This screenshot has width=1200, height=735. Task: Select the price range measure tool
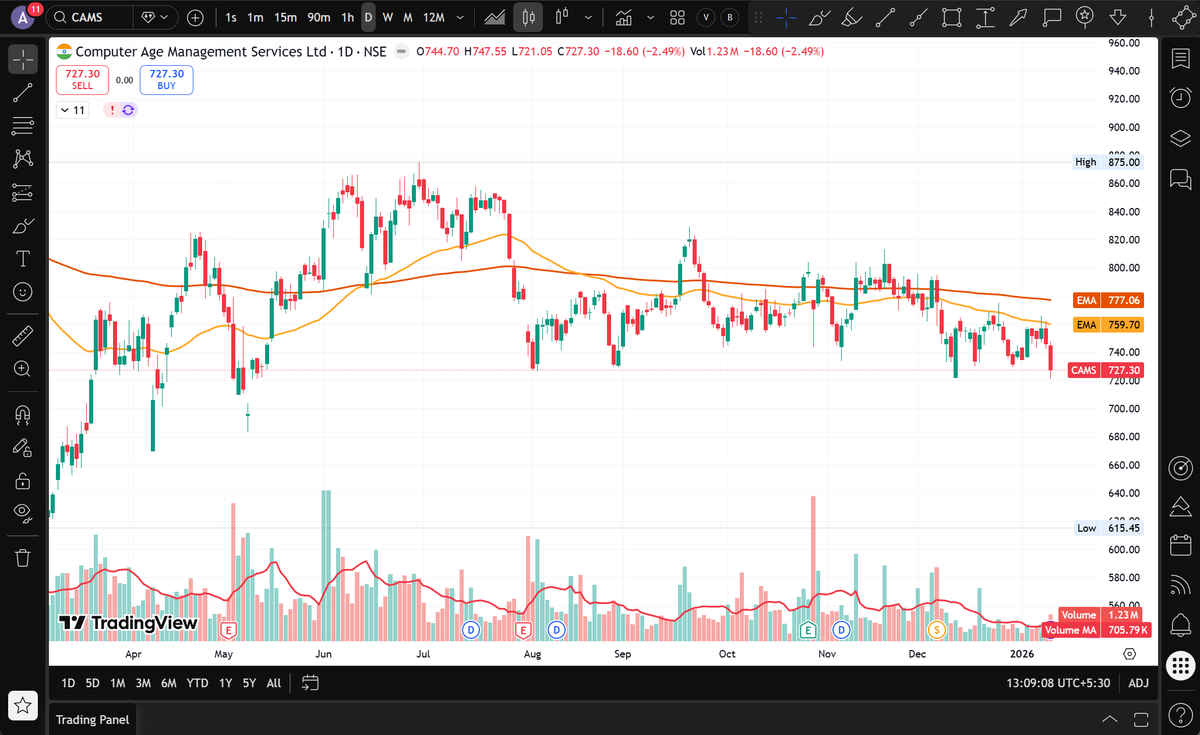coord(985,17)
